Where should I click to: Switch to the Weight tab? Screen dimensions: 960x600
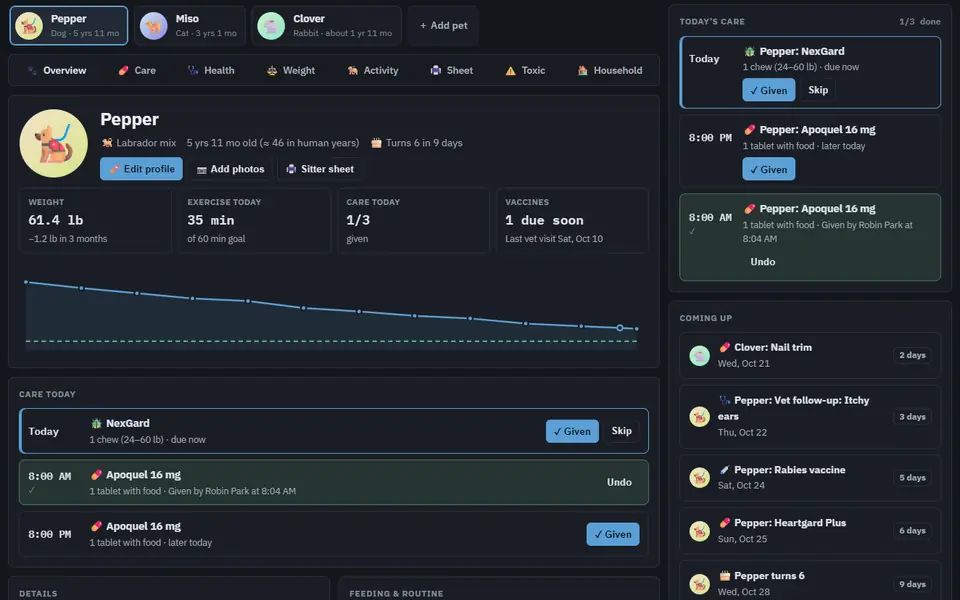click(291, 70)
